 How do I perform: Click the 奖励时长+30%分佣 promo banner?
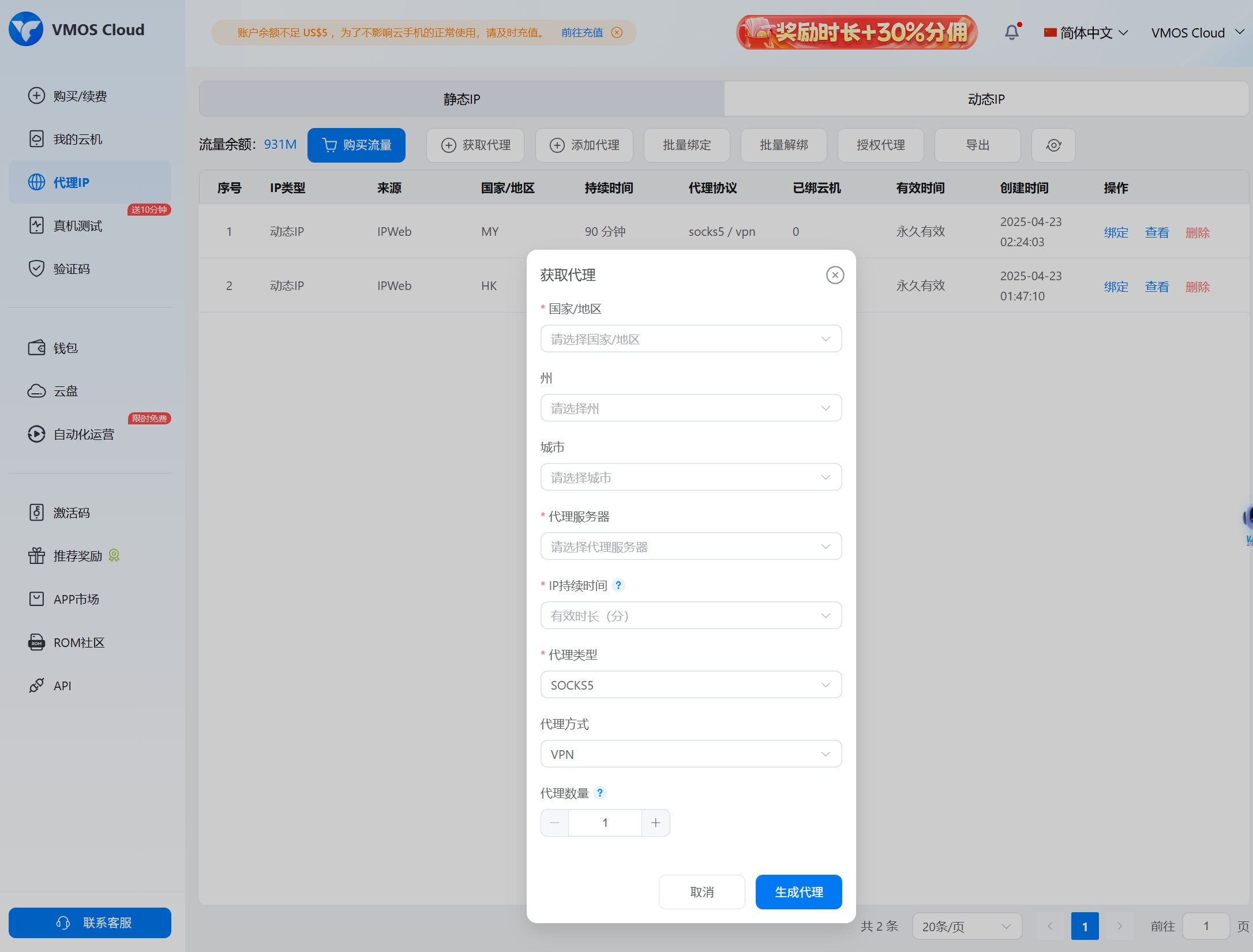[x=857, y=32]
